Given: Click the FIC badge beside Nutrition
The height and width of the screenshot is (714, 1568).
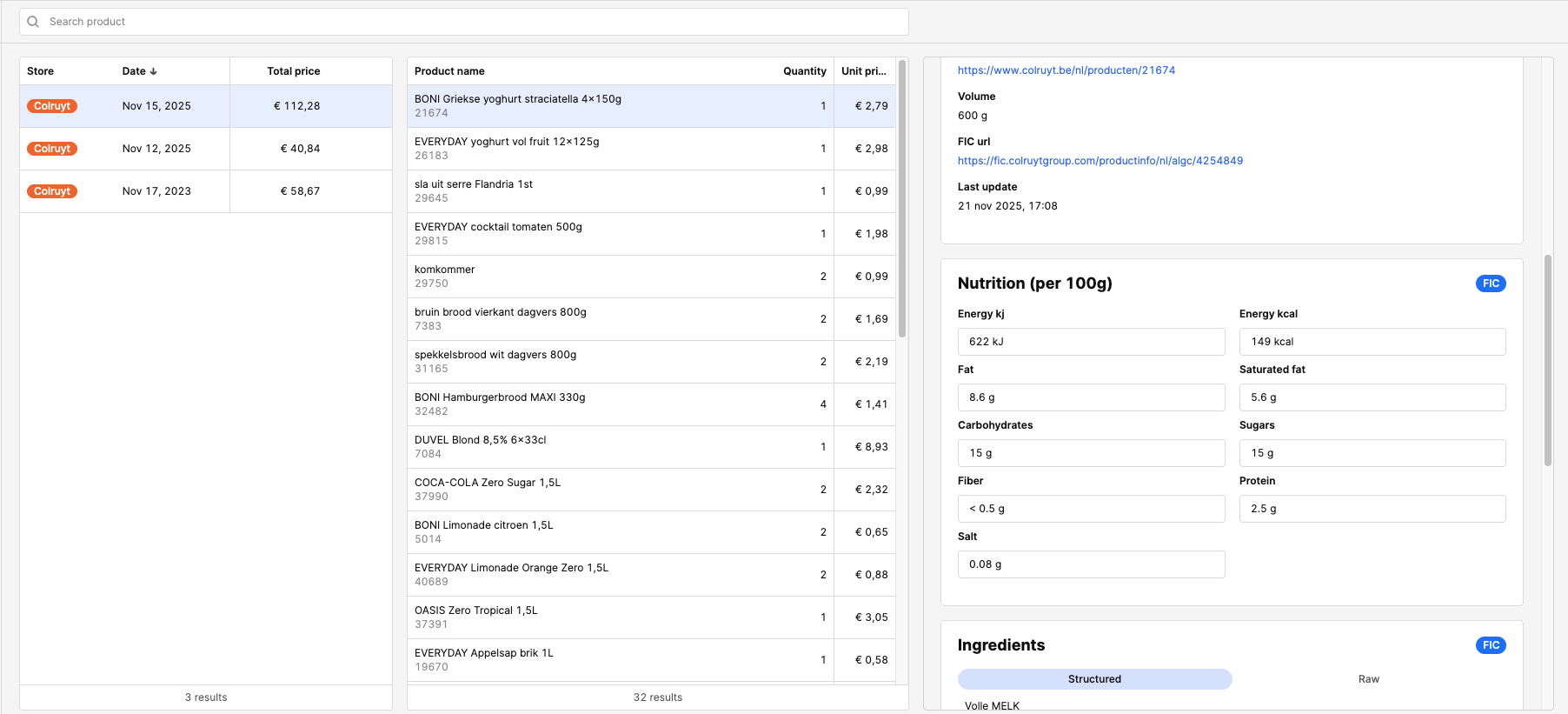Looking at the screenshot, I should click(1490, 284).
